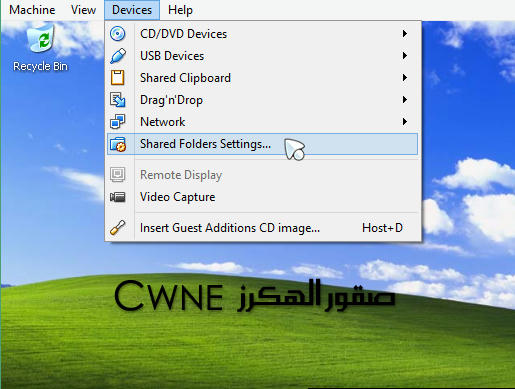Image resolution: width=515 pixels, height=389 pixels.
Task: Click the Video Capture camera icon
Action: [118, 197]
